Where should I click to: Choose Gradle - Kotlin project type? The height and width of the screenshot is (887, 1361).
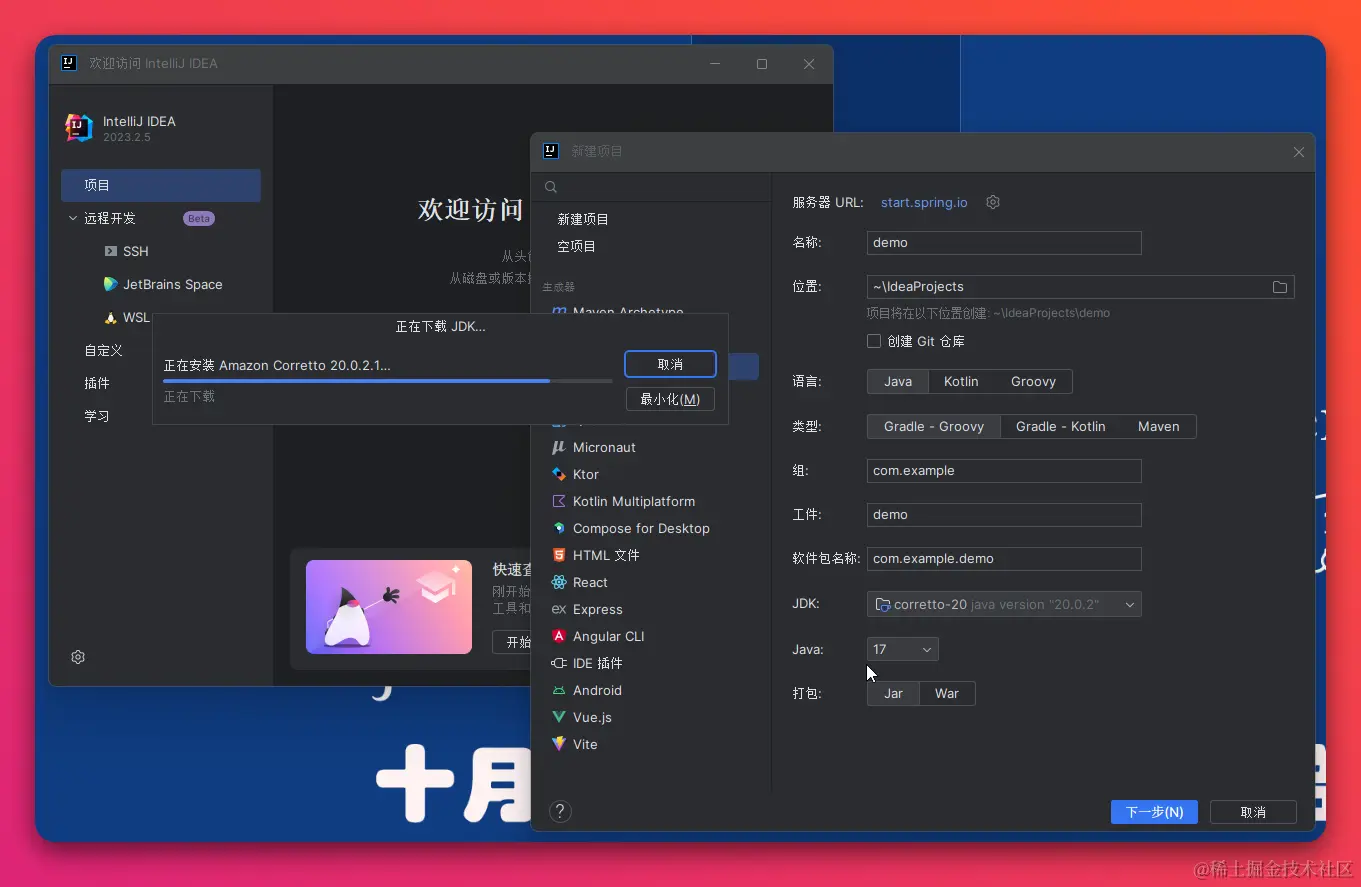click(x=1060, y=426)
